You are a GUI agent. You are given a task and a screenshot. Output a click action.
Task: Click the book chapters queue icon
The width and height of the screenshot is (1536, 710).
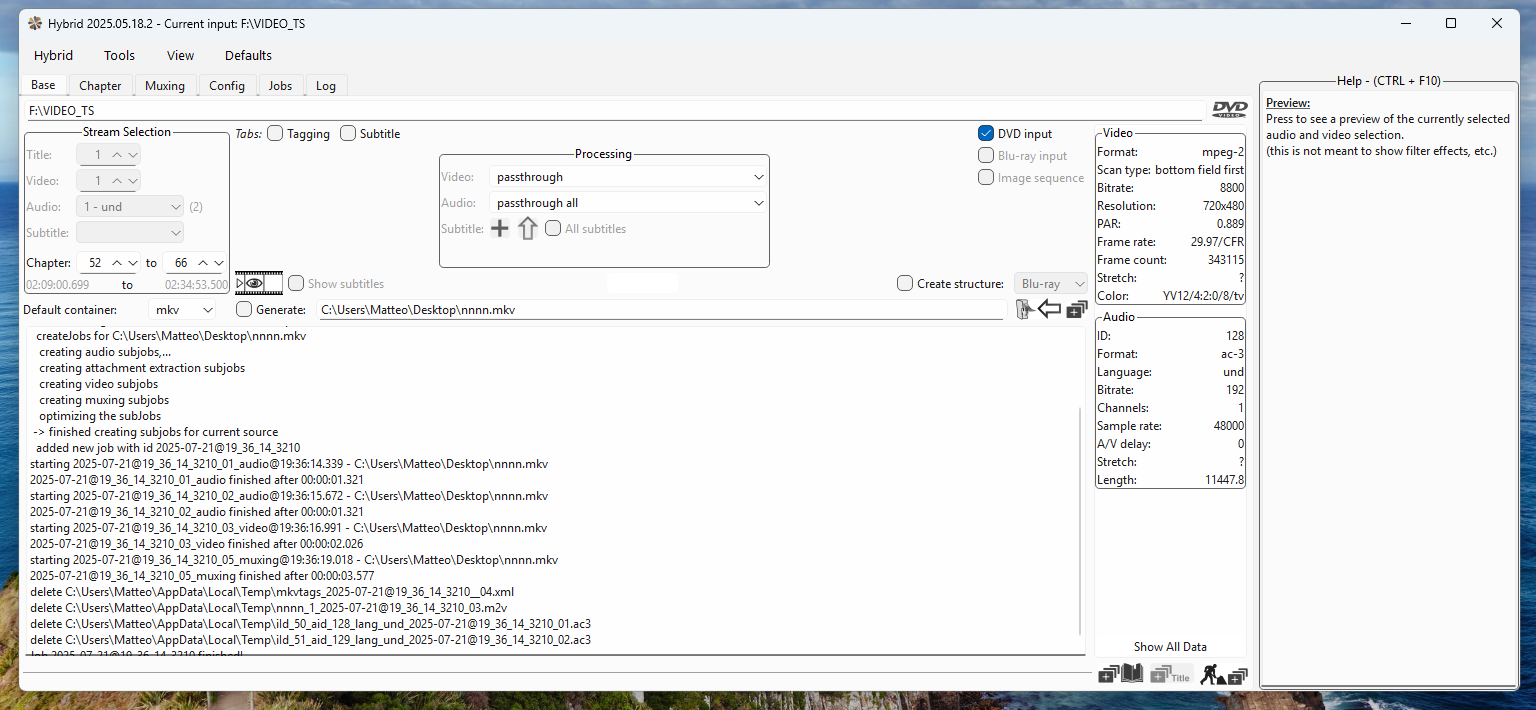[x=1121, y=675]
